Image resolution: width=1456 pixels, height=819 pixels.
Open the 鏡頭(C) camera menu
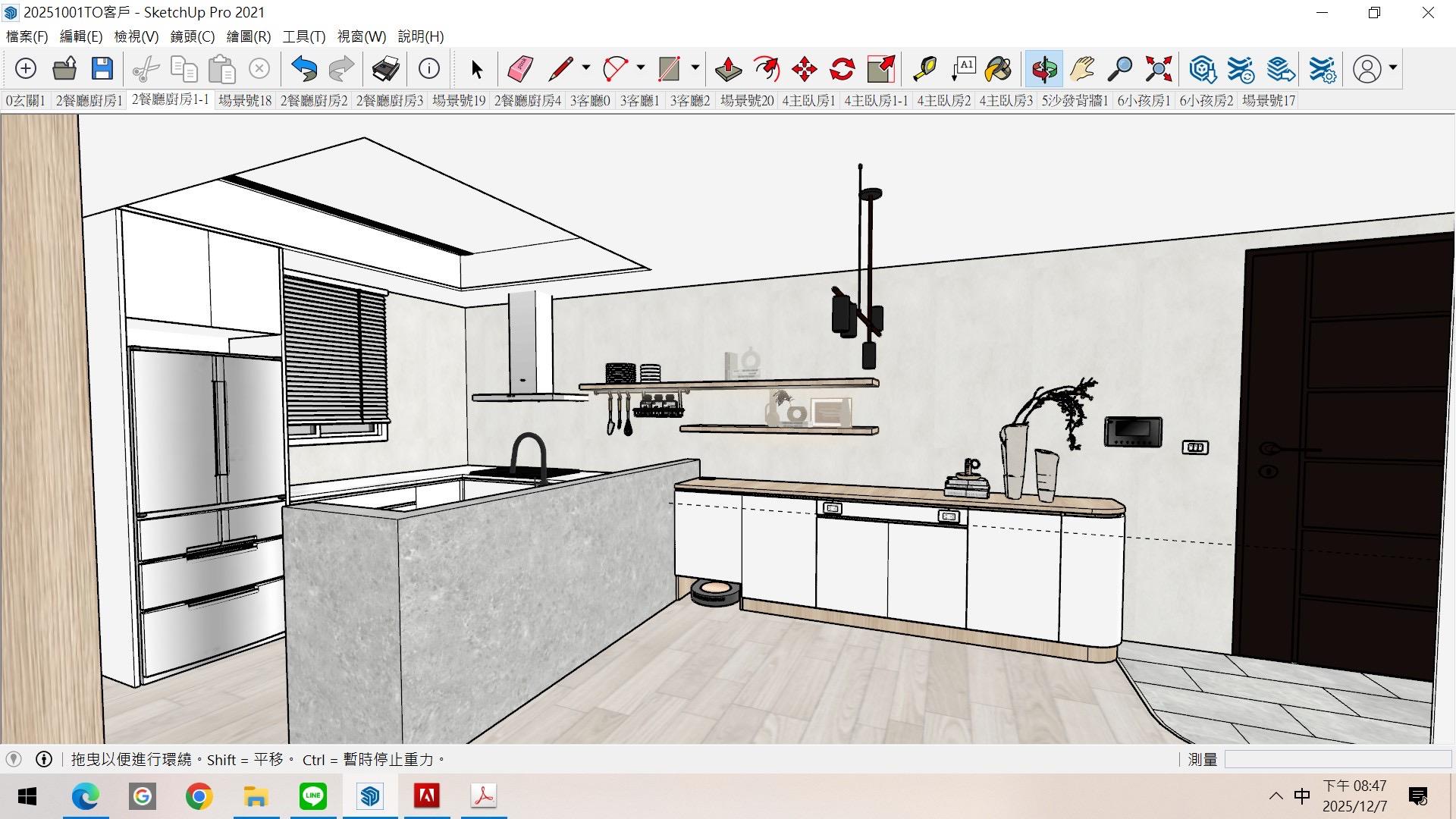click(193, 36)
